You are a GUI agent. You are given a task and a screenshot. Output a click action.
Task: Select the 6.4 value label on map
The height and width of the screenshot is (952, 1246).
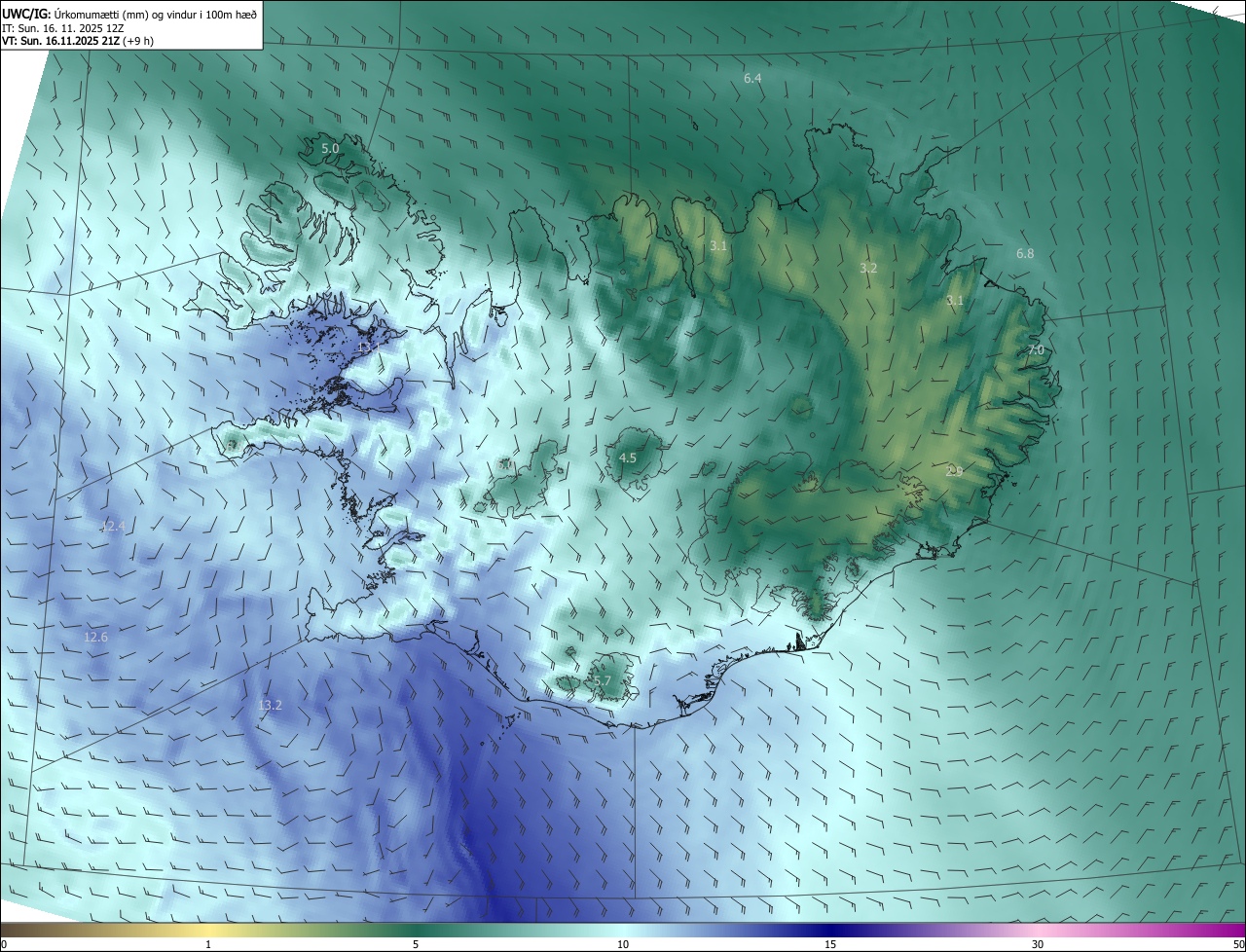752,78
